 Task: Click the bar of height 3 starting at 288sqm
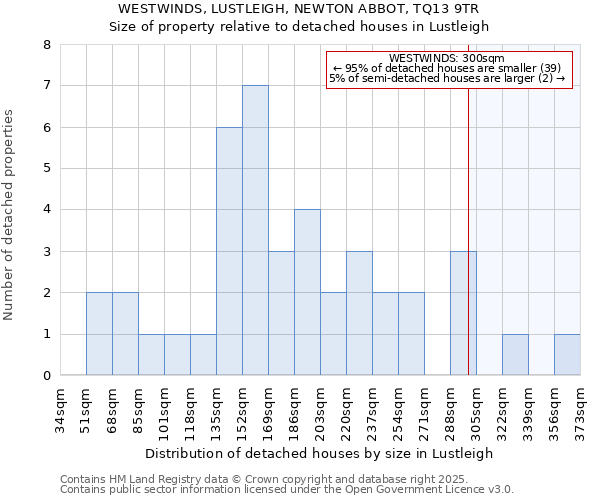[x=463, y=313]
